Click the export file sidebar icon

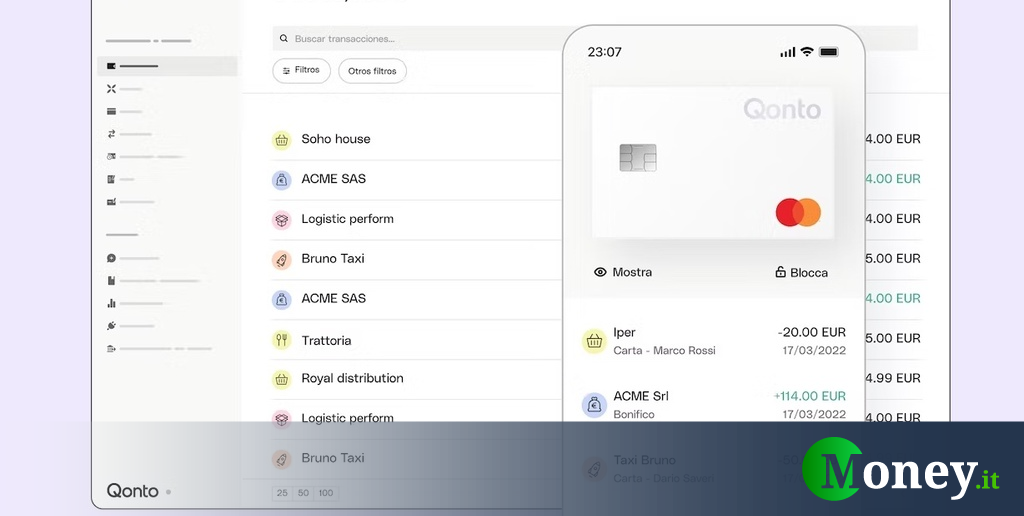[x=112, y=349]
